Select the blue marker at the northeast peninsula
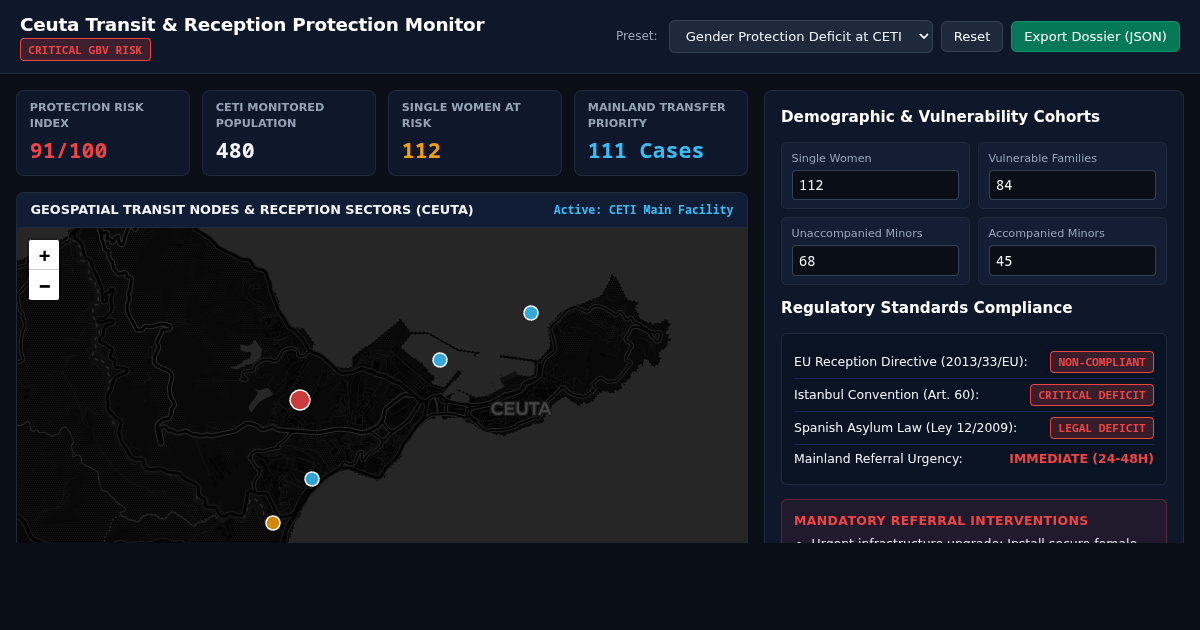Image resolution: width=1200 pixels, height=630 pixels. [x=531, y=313]
